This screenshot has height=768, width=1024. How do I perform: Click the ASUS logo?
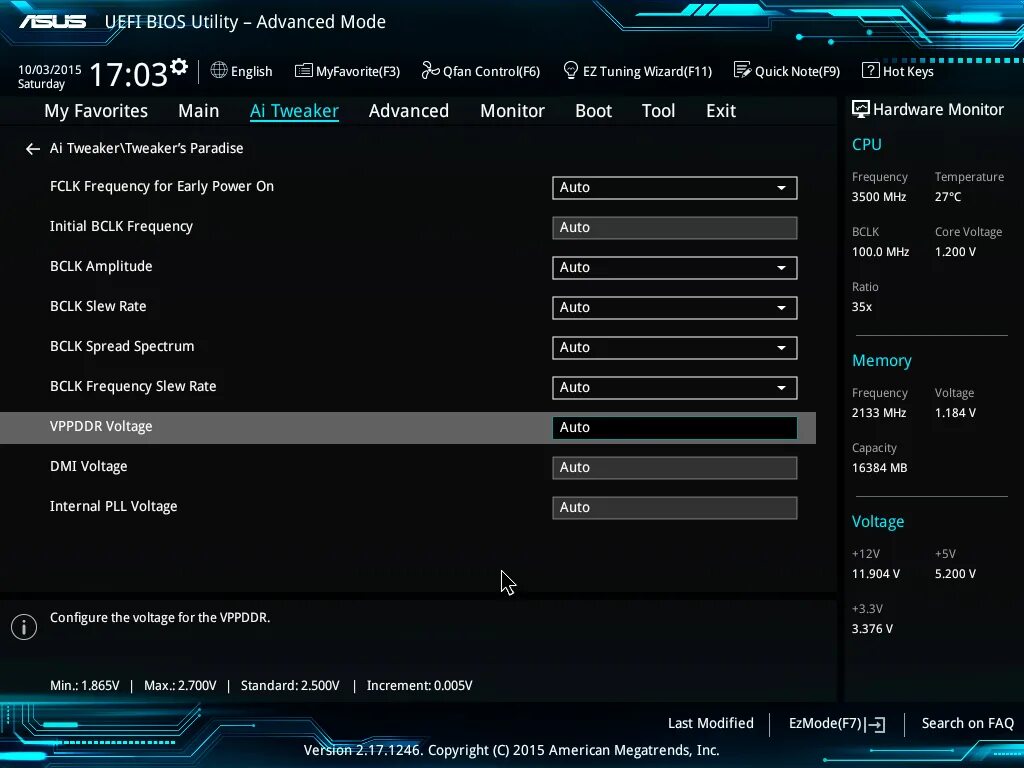tap(52, 22)
